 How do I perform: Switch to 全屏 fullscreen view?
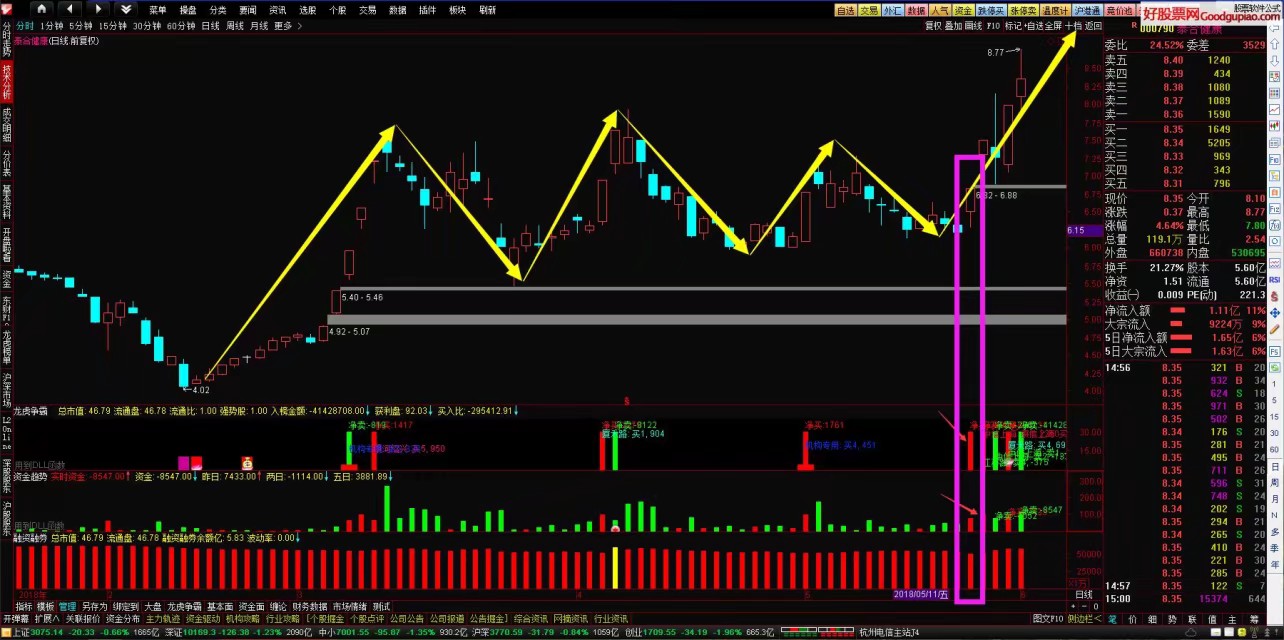pos(1053,26)
